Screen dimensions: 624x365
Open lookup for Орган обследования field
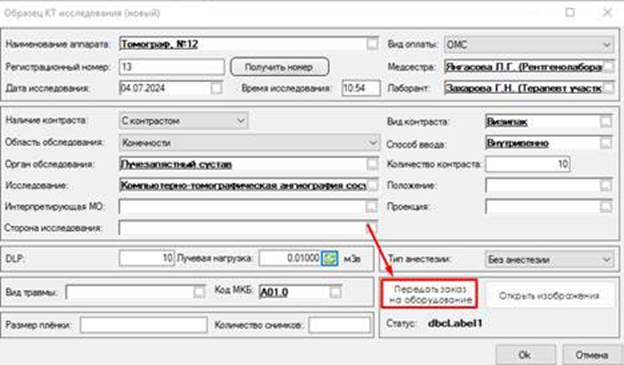click(372, 164)
